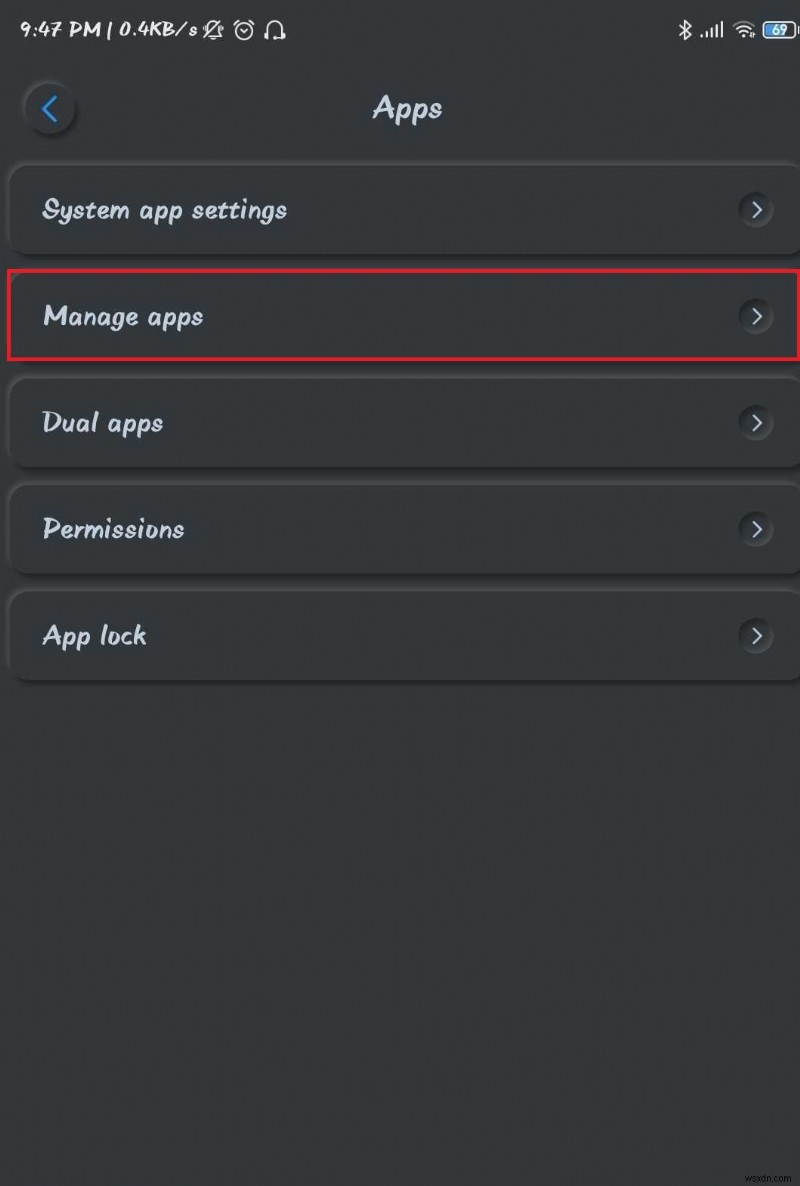Expand Permissions via its chevron
This screenshot has width=800, height=1186.
coord(756,529)
